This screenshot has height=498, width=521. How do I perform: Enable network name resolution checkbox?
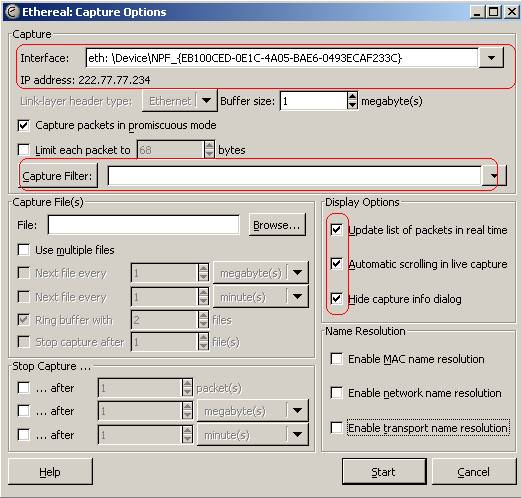[336, 393]
